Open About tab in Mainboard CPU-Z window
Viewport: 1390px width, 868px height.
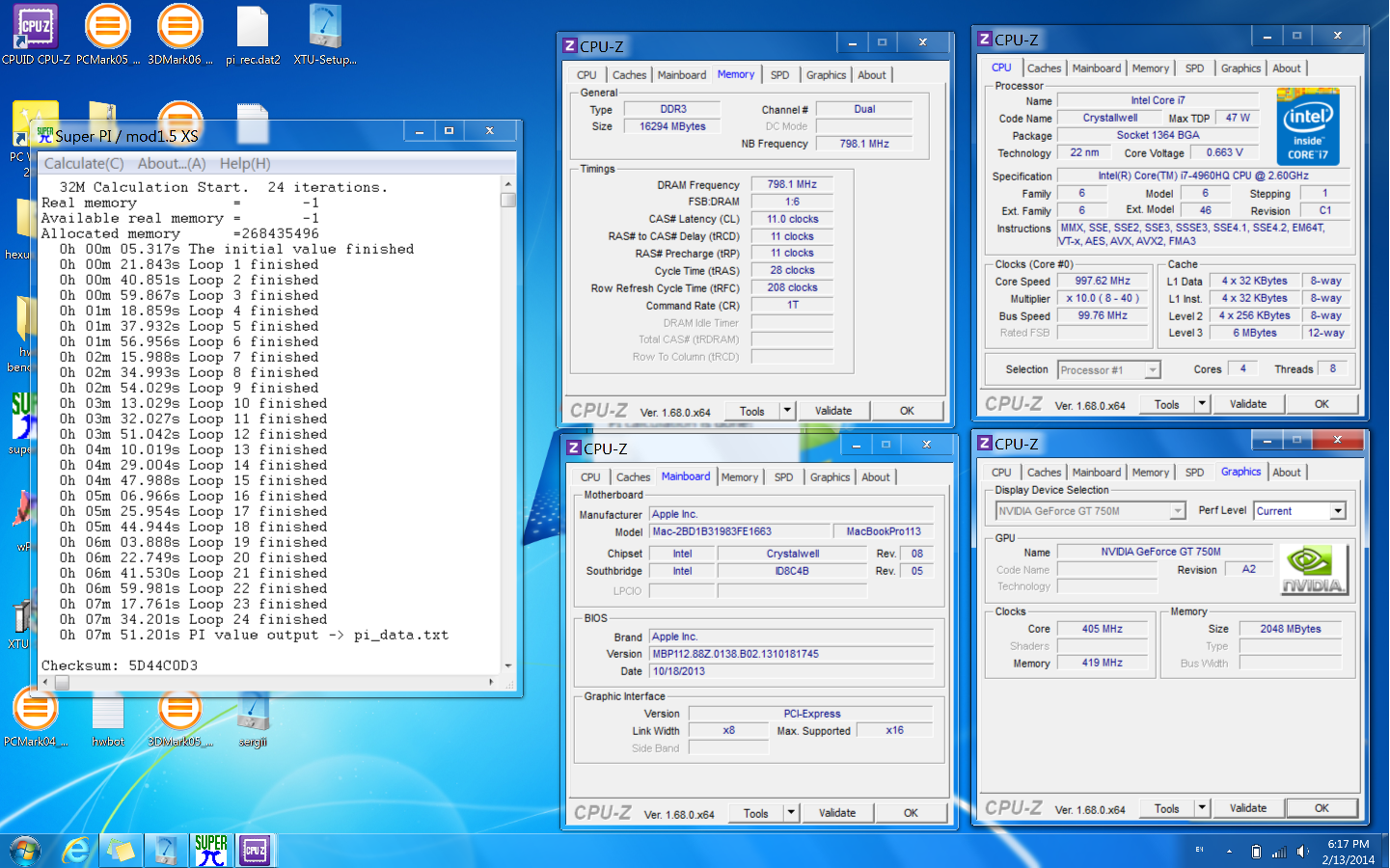point(876,477)
